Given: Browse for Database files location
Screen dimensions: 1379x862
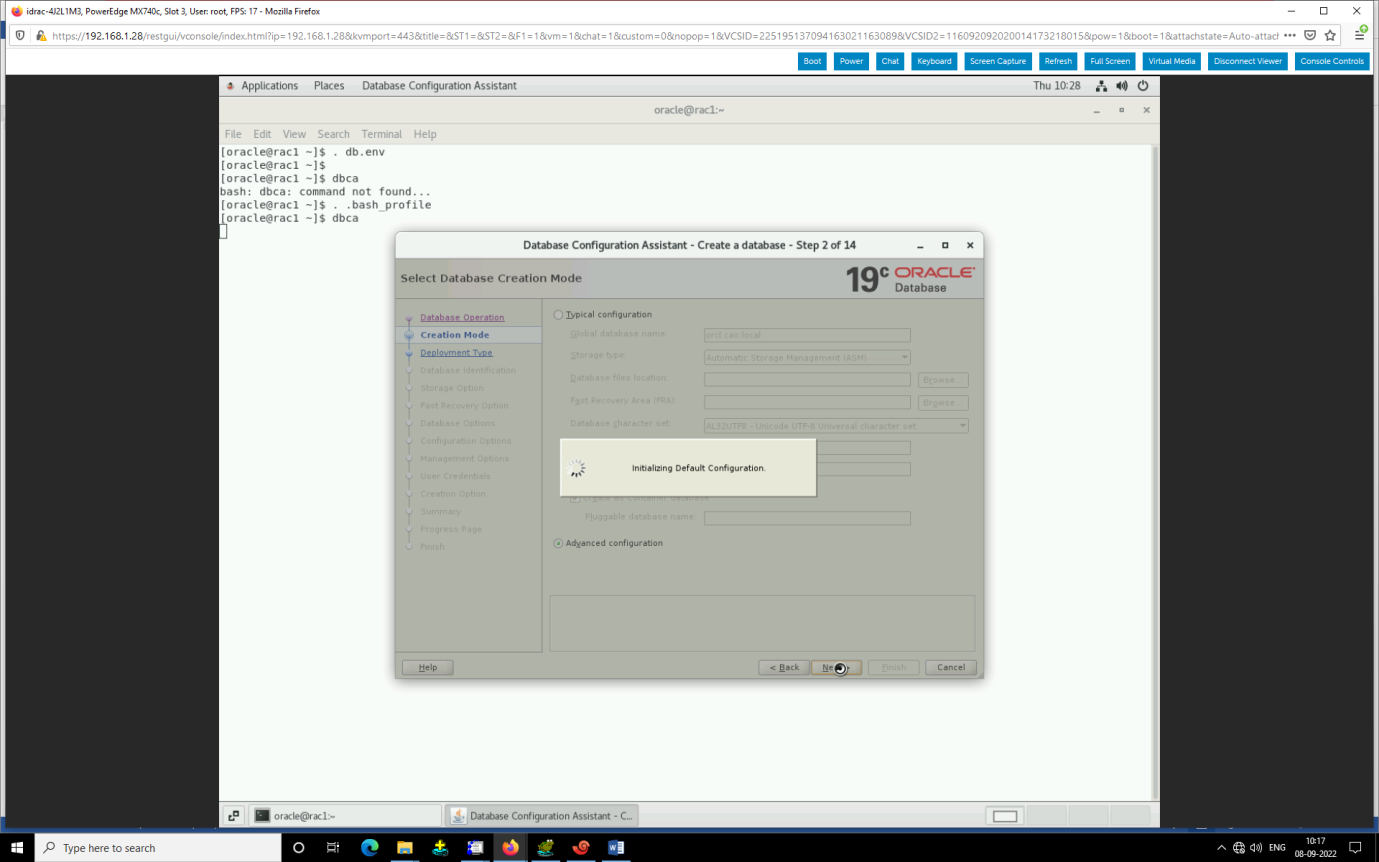Looking at the screenshot, I should point(943,380).
